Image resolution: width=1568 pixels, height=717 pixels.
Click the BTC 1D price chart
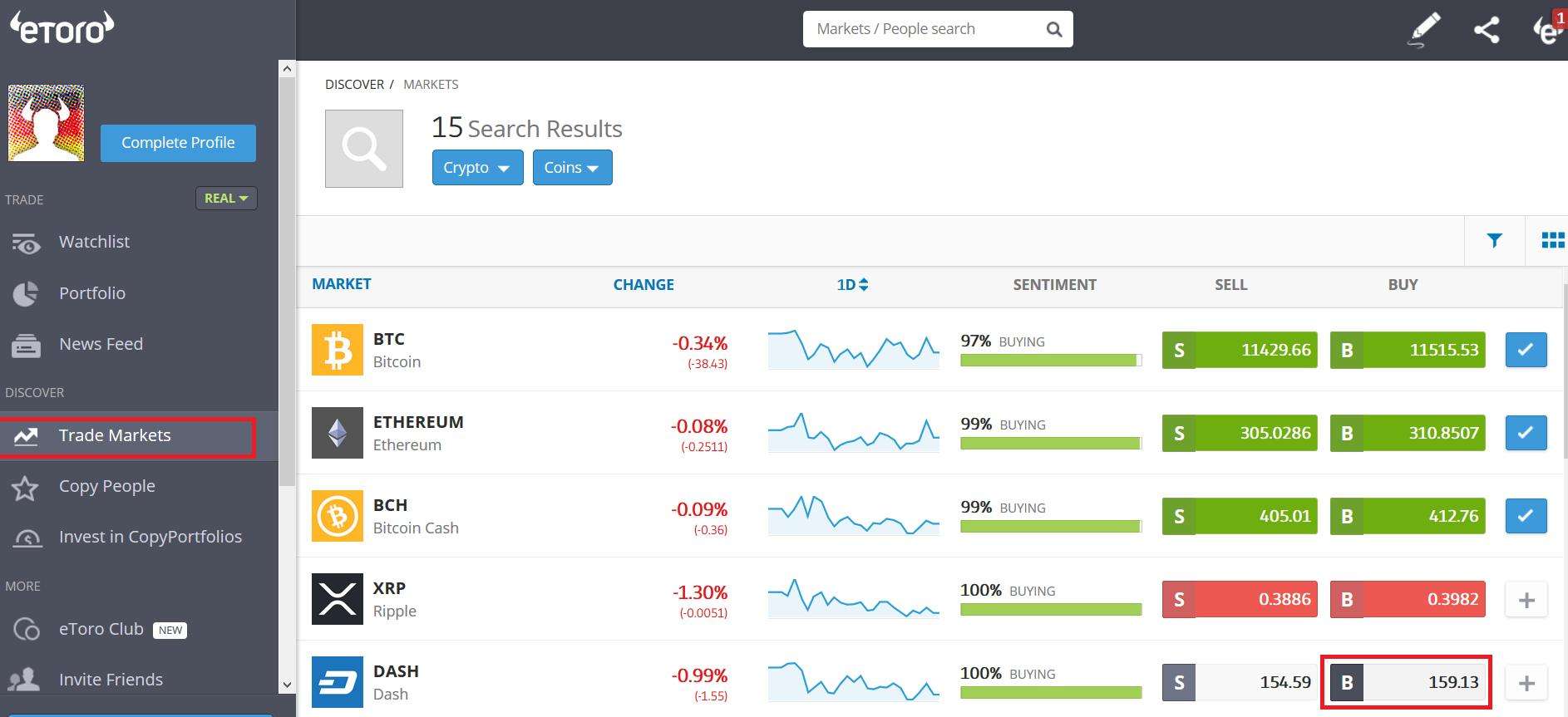click(x=854, y=349)
